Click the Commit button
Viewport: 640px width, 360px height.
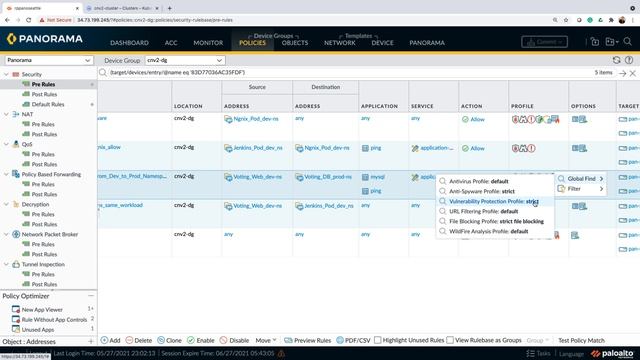pos(544,42)
